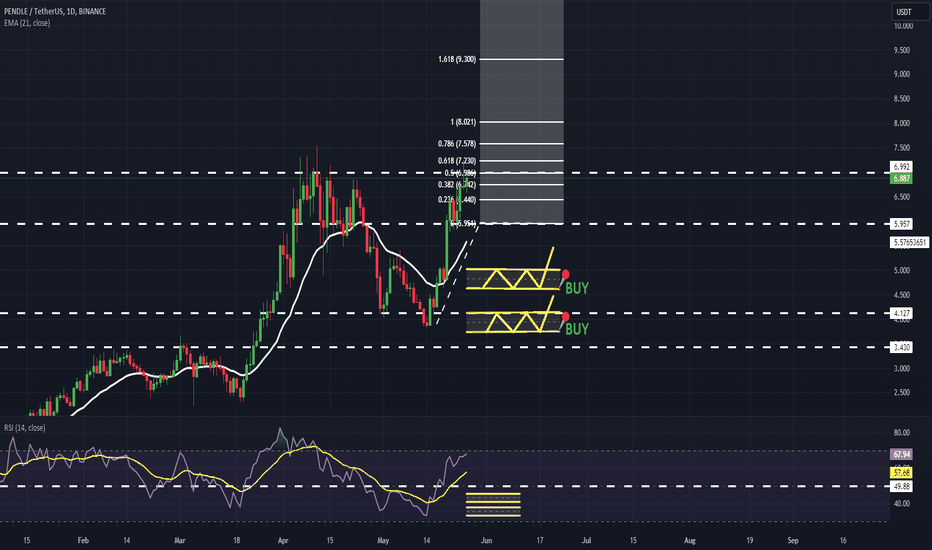Click the green 6.887 current price label

pos(901,178)
